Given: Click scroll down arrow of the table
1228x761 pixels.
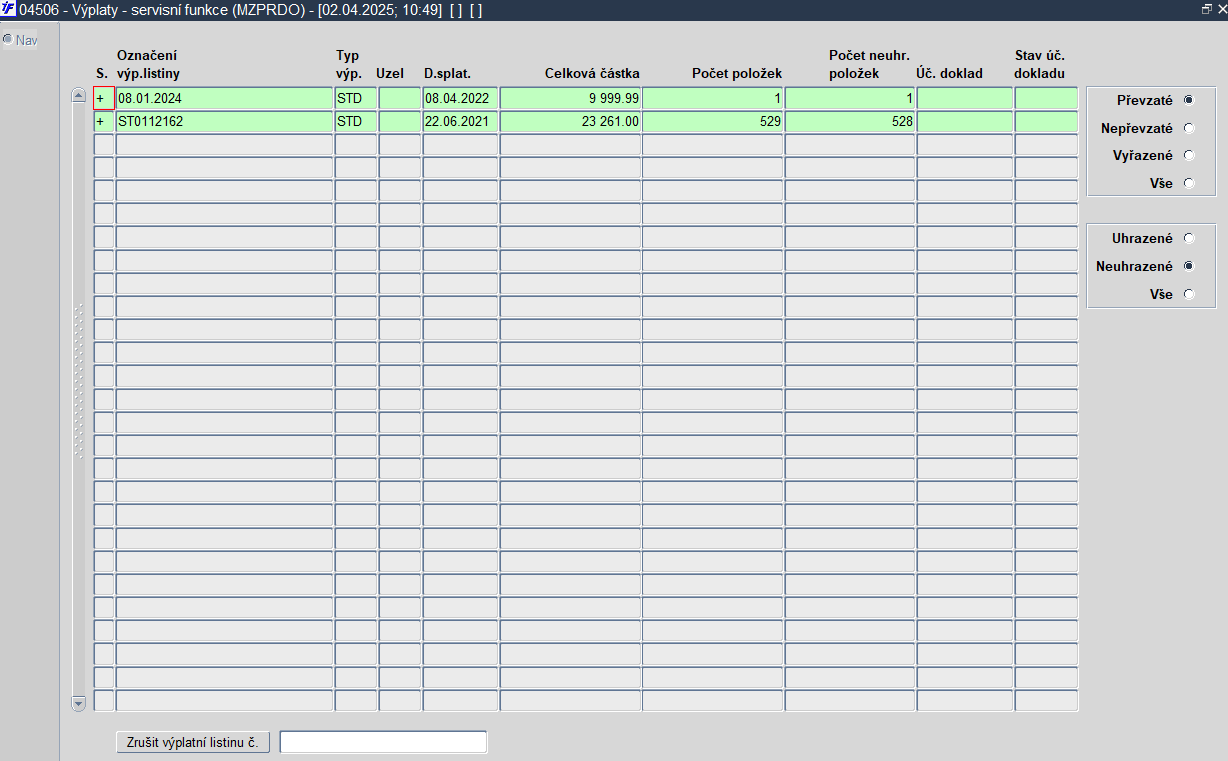Looking at the screenshot, I should pyautogui.click(x=79, y=704).
